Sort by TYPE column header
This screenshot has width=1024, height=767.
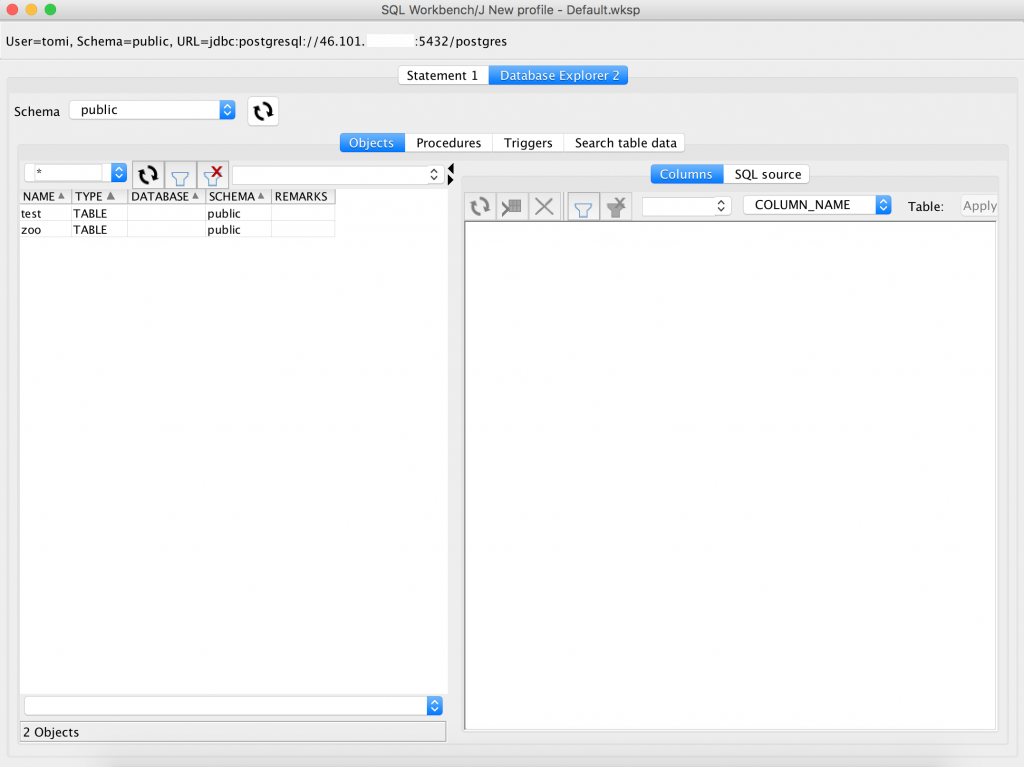coord(89,196)
